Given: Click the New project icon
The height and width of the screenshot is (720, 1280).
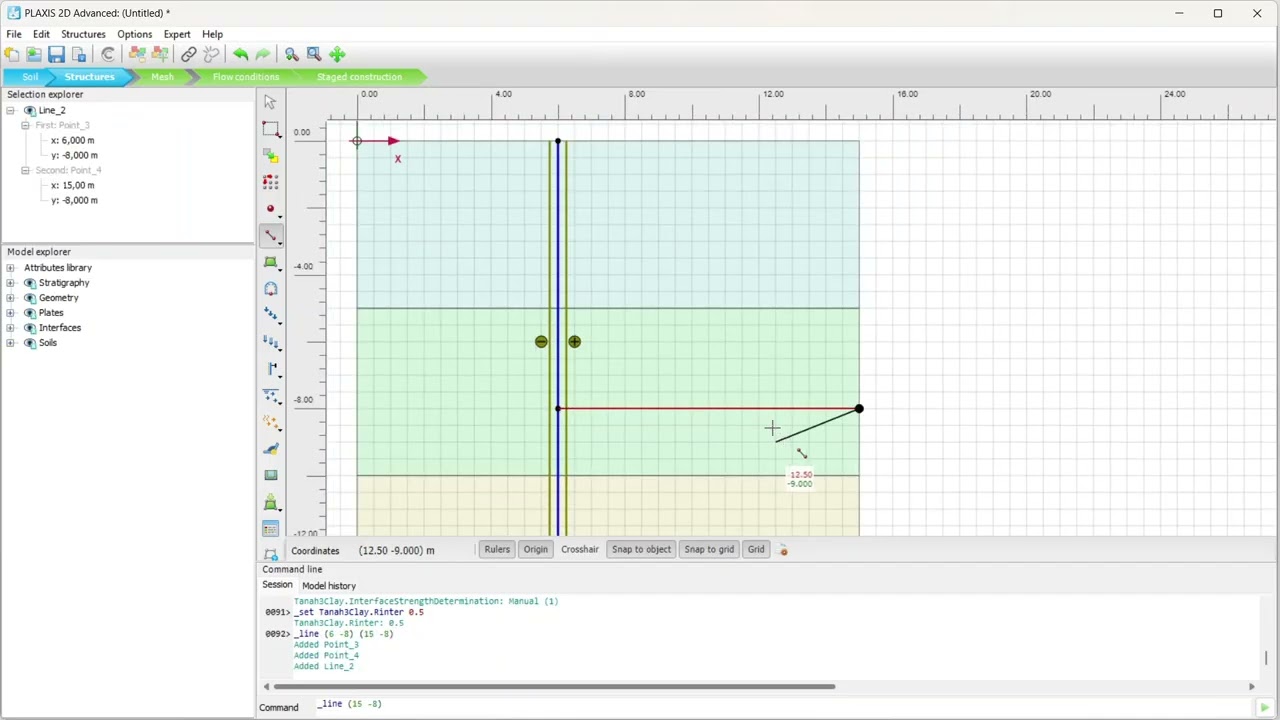Looking at the screenshot, I should (12, 54).
